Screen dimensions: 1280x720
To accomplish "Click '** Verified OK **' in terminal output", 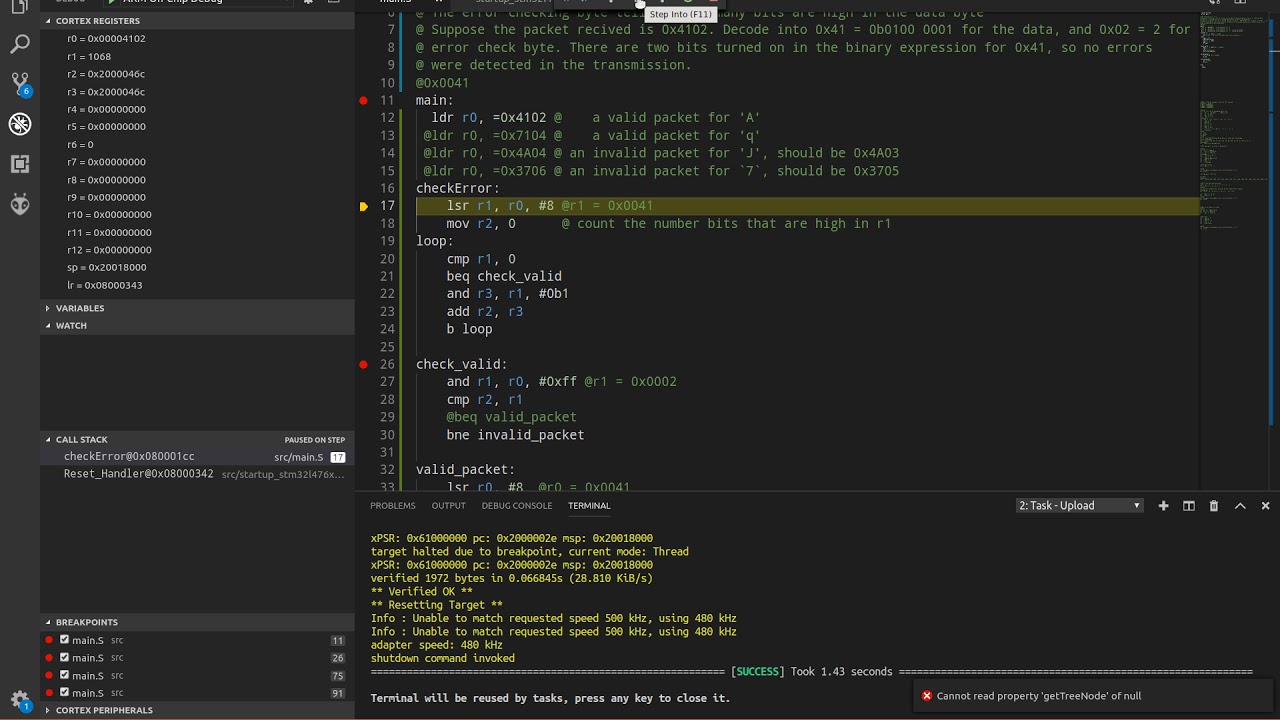I will pyautogui.click(x=422, y=592).
